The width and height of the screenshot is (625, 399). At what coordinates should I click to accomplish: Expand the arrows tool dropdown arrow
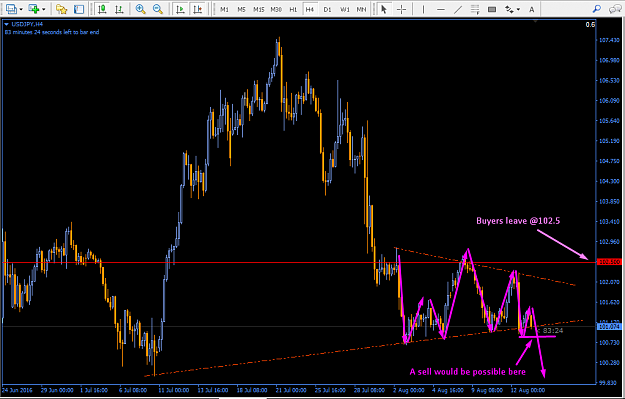[x=518, y=9]
